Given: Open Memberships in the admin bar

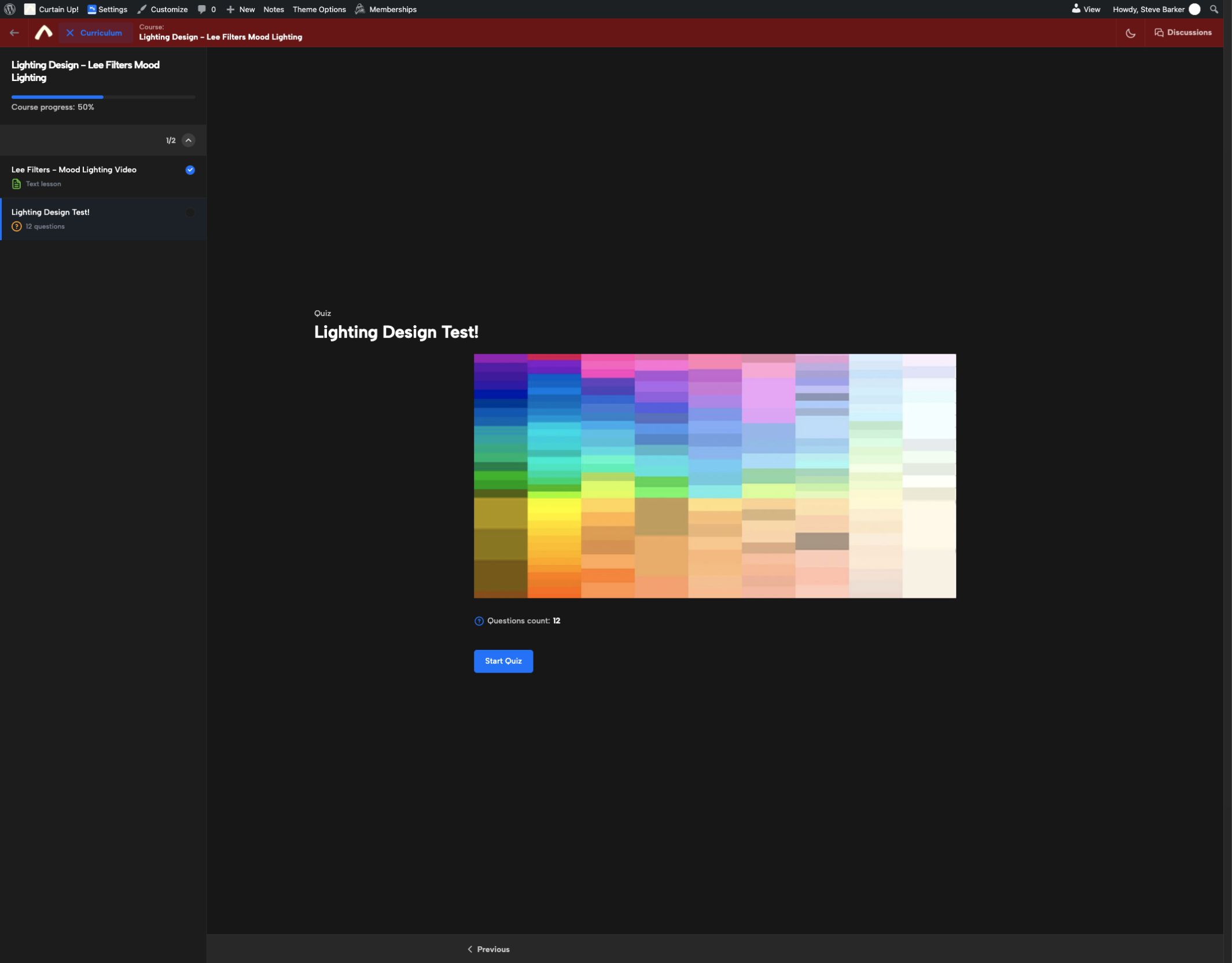Looking at the screenshot, I should (386, 9).
